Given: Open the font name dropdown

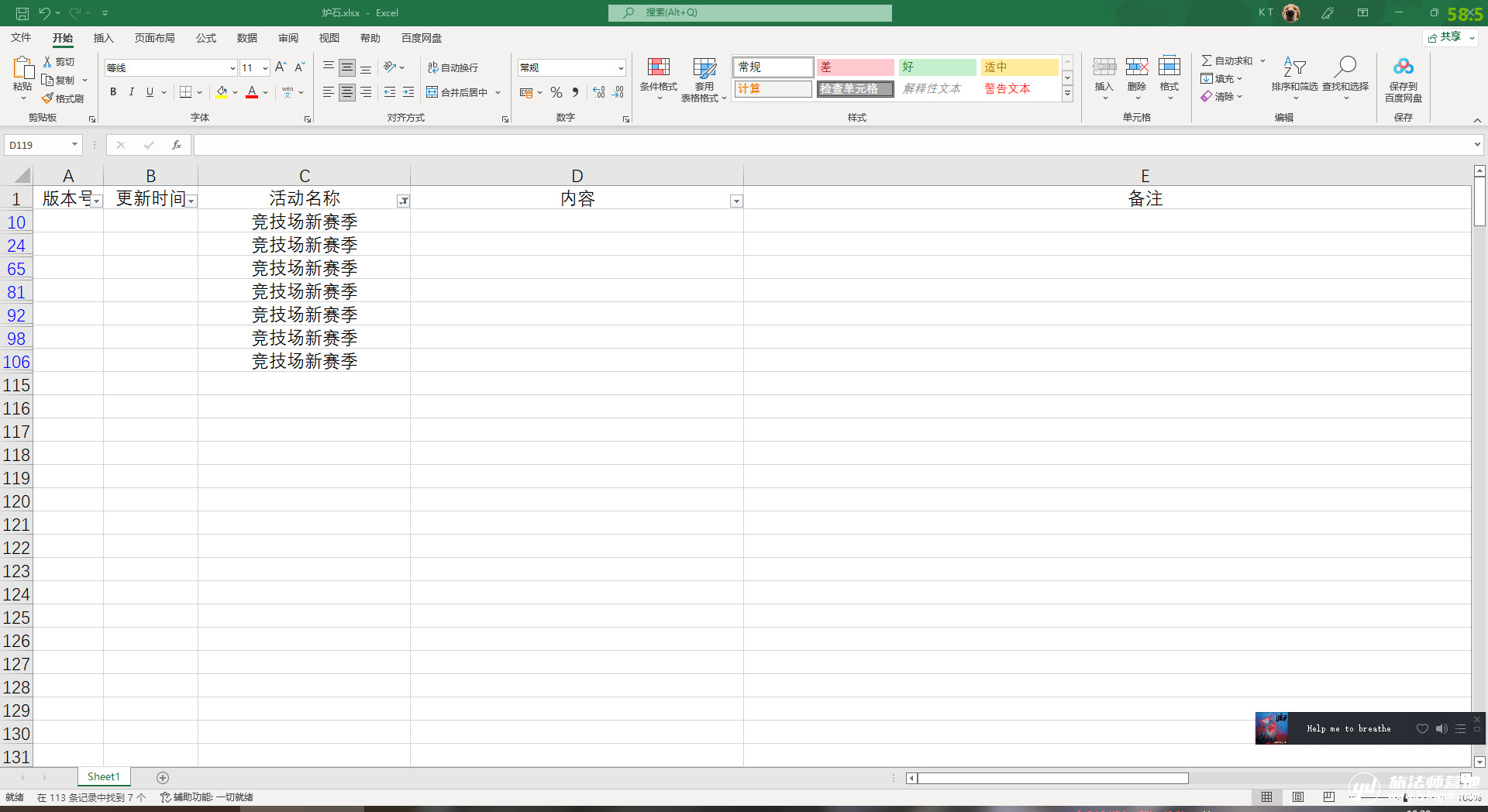Looking at the screenshot, I should click(x=232, y=68).
